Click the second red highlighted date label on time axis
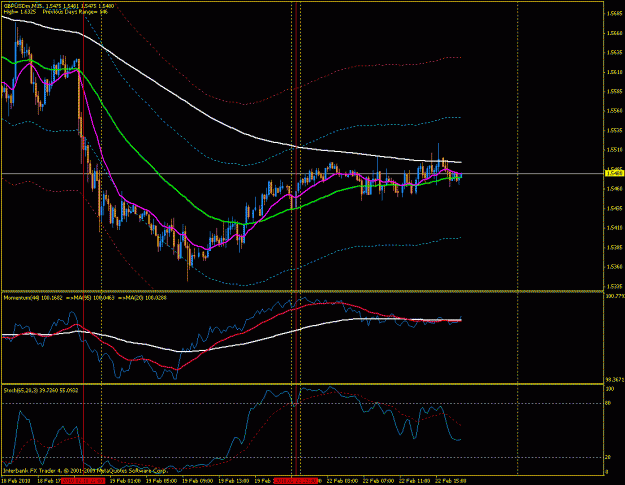The width and height of the screenshot is (625, 485). click(295, 481)
